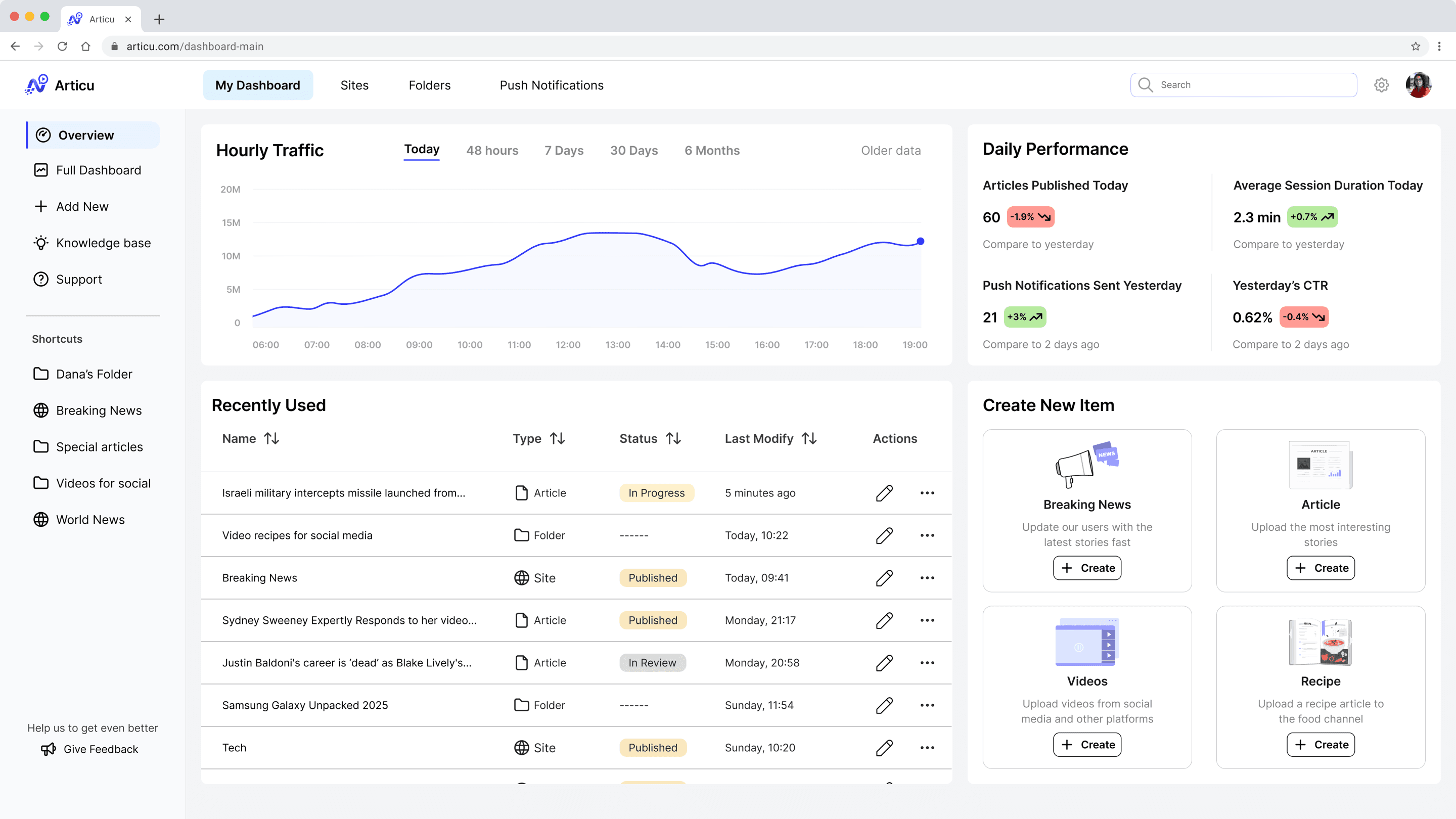
Task: Edit the Samsung Galaxy Unpacked folder row
Action: [x=884, y=705]
